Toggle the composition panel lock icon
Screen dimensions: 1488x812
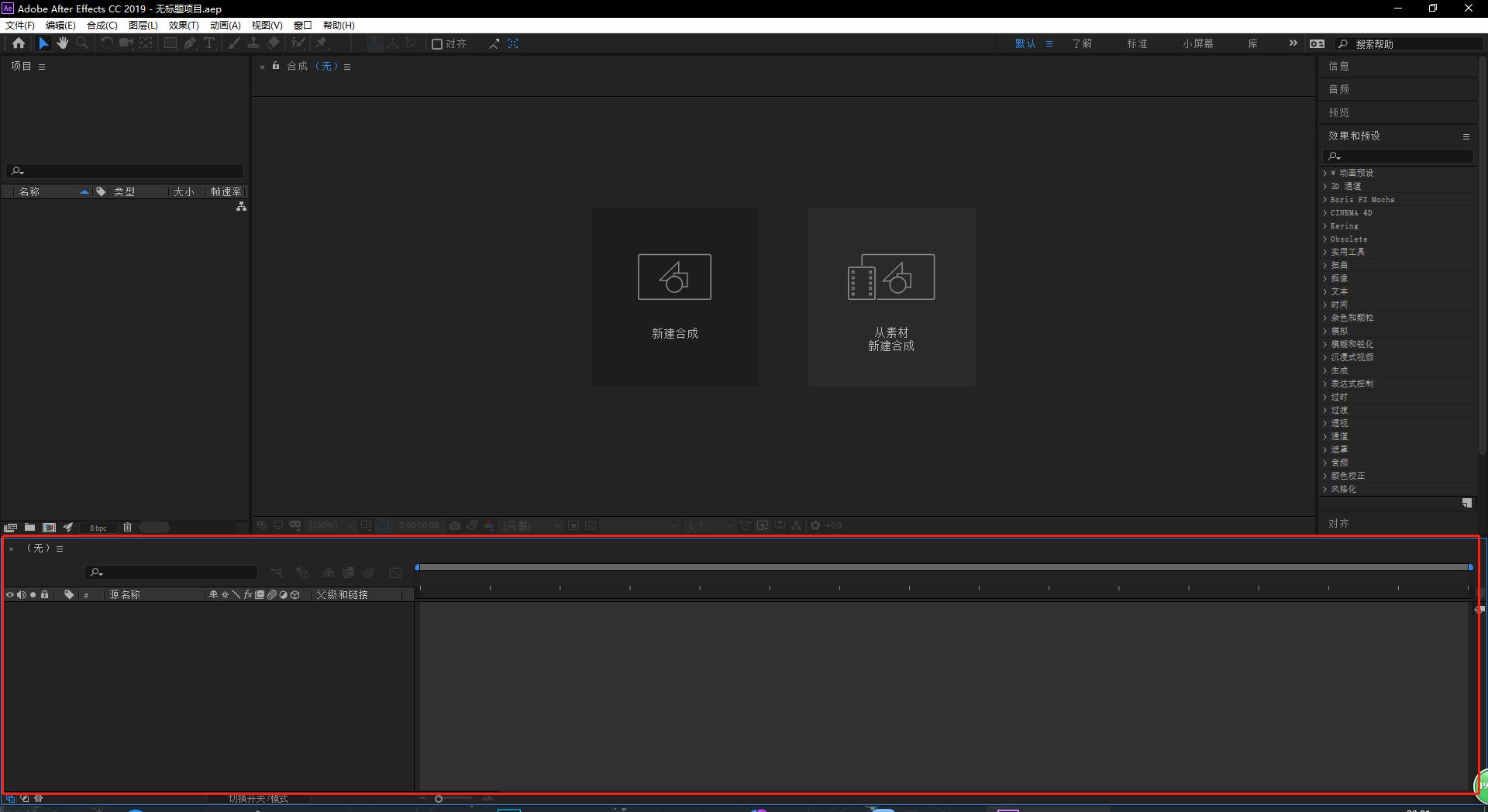[x=276, y=66]
